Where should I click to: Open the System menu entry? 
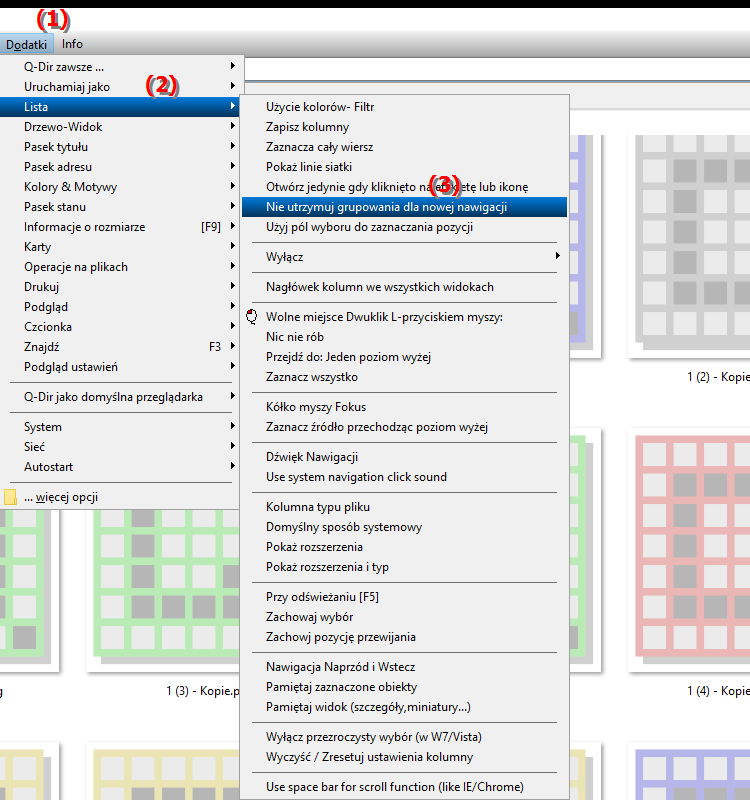tap(121, 427)
